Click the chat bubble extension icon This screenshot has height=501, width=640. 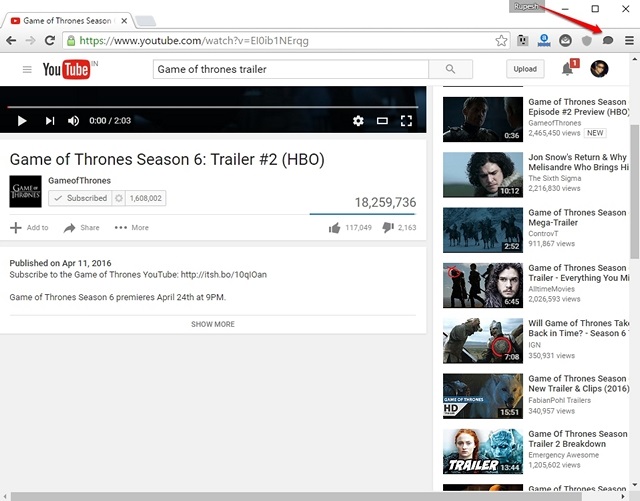click(608, 40)
